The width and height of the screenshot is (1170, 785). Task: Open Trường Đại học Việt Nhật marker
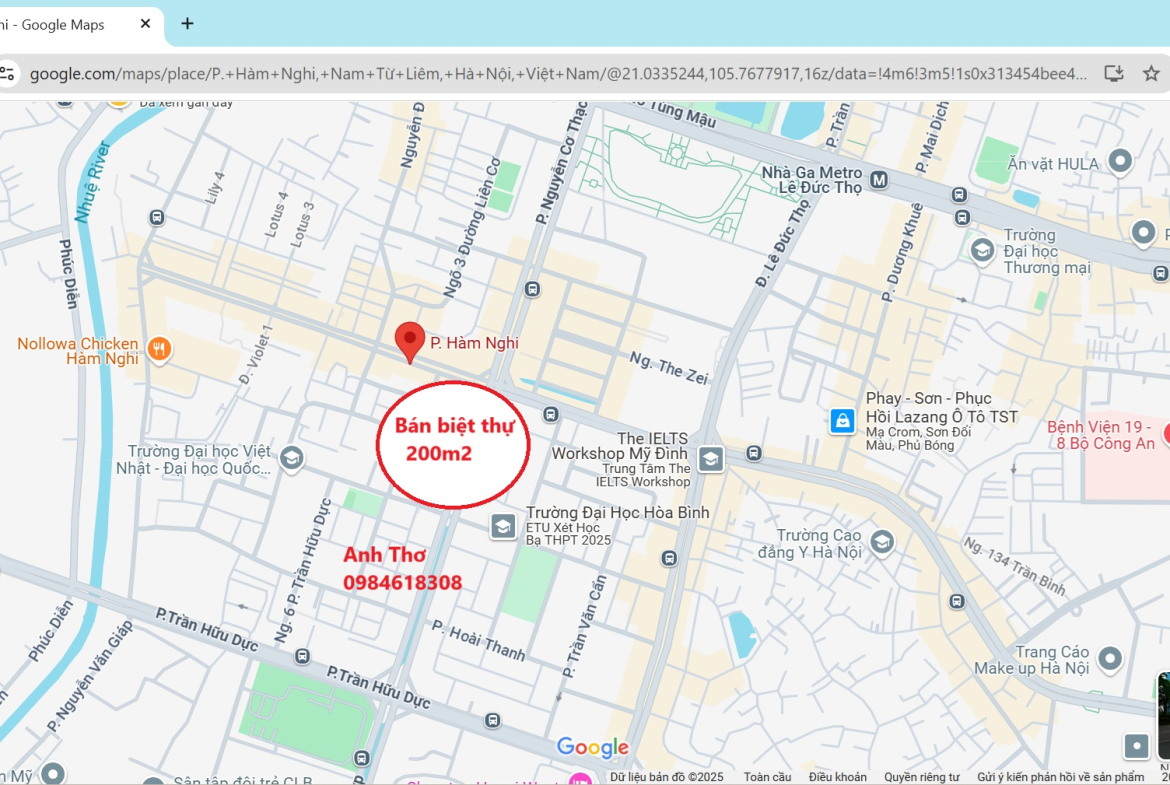(292, 458)
